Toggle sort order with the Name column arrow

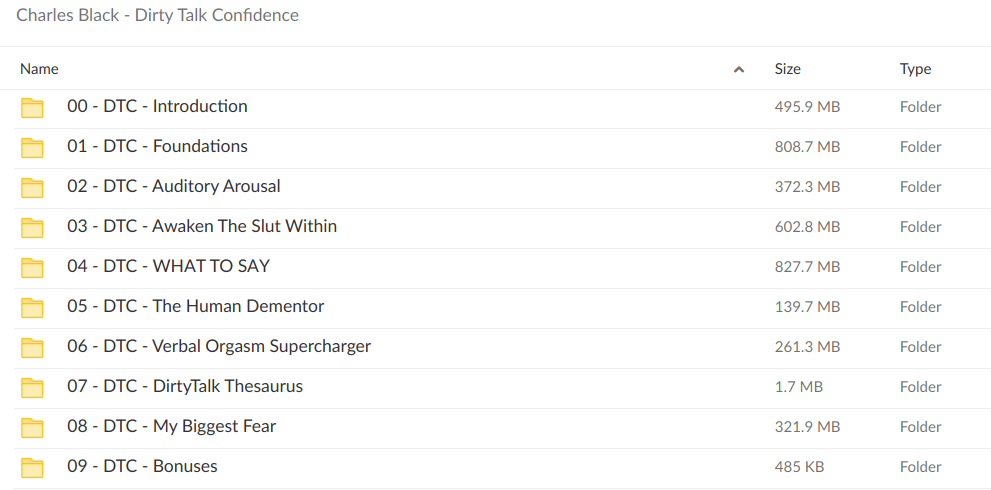[x=739, y=70]
